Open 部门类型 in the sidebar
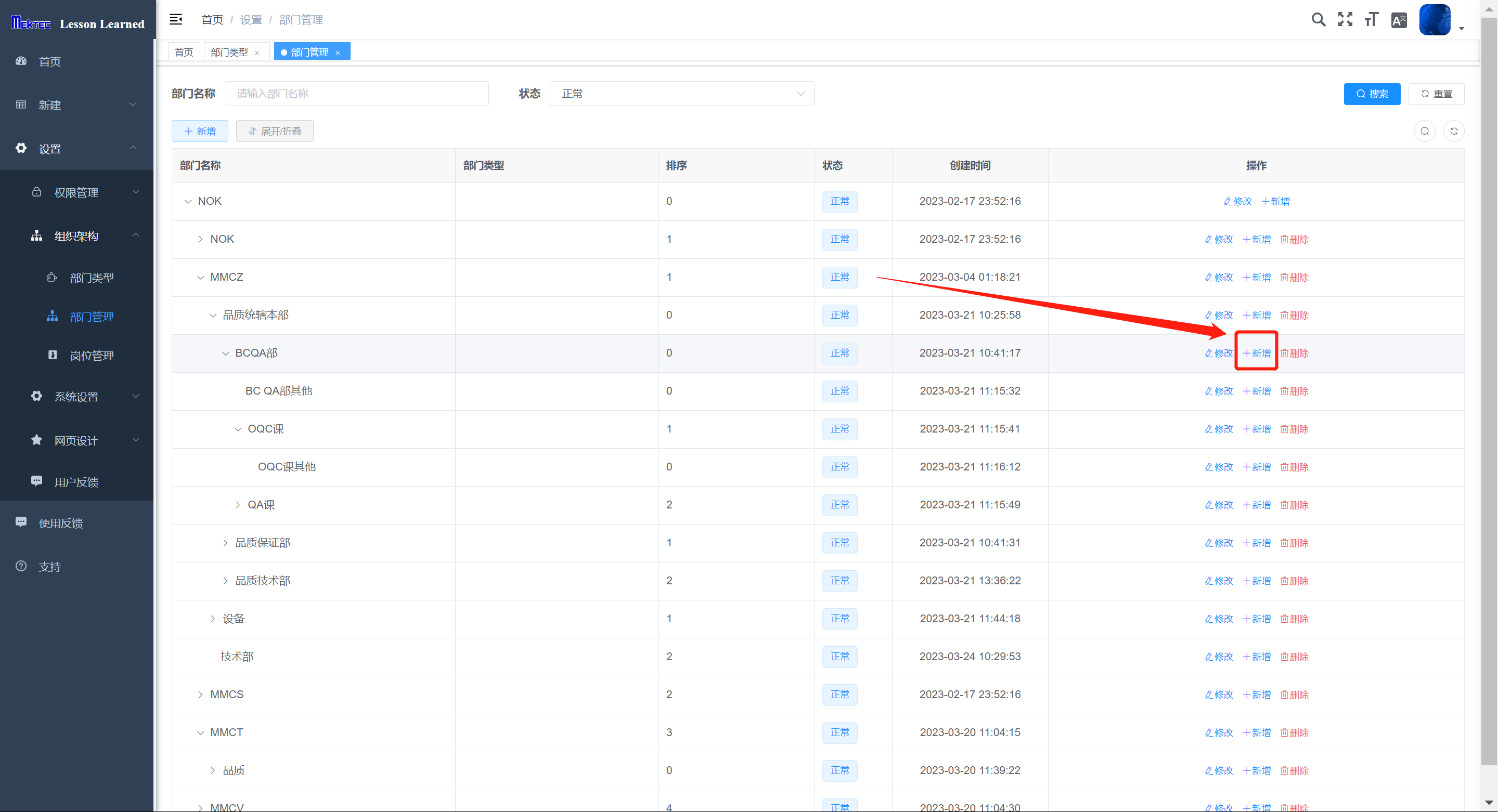Image resolution: width=1498 pixels, height=812 pixels. point(77,277)
